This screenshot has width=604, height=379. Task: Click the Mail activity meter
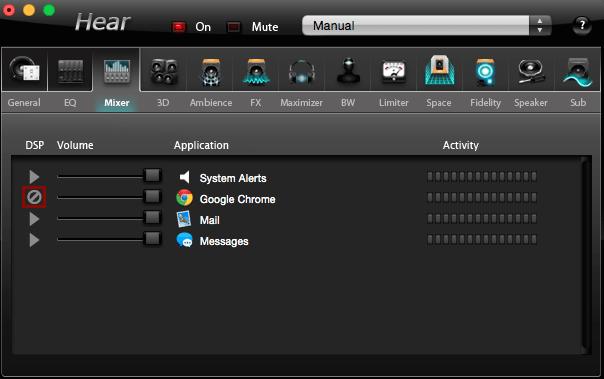pyautogui.click(x=482, y=219)
